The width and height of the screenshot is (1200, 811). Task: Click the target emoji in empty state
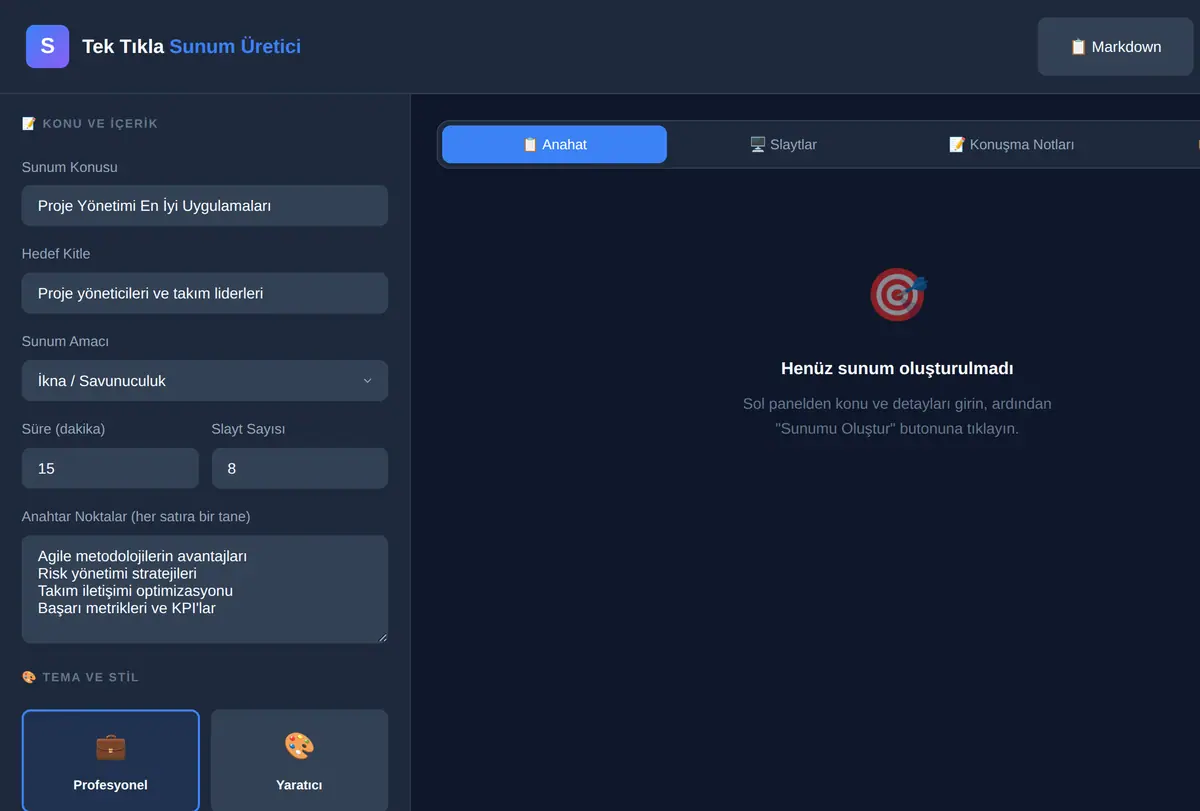[x=898, y=295]
